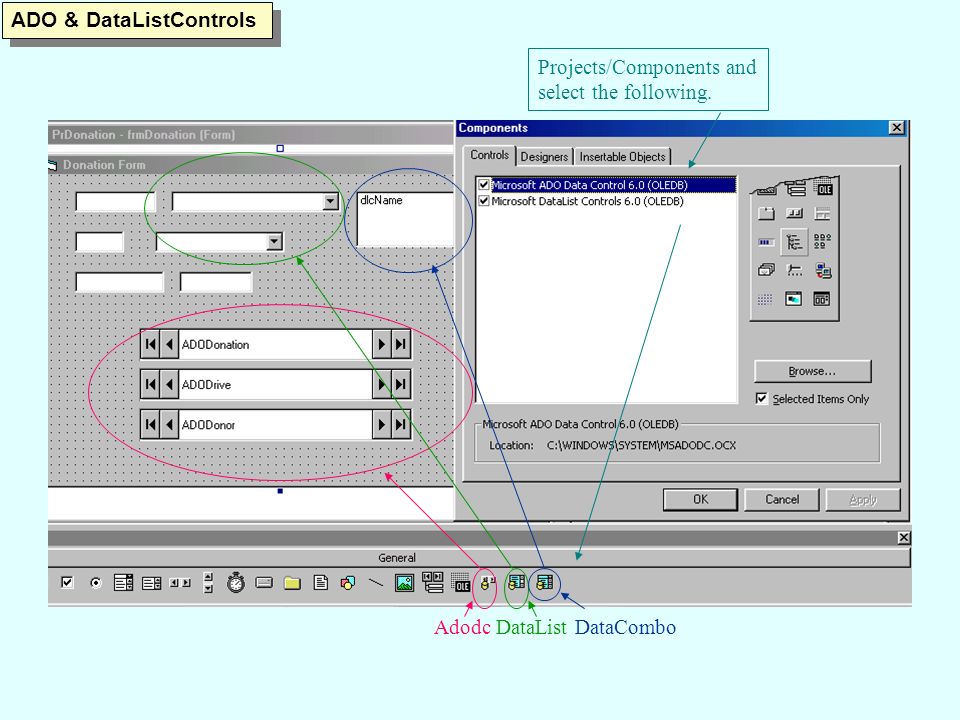
Task: Select the Data control in the toolbox
Action: pyautogui.click(x=433, y=582)
